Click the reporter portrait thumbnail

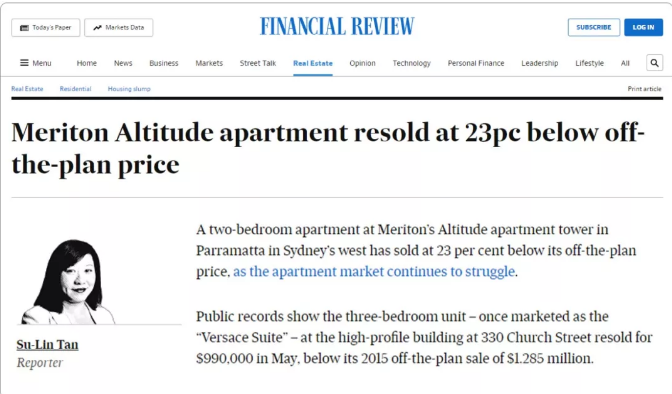click(x=68, y=282)
